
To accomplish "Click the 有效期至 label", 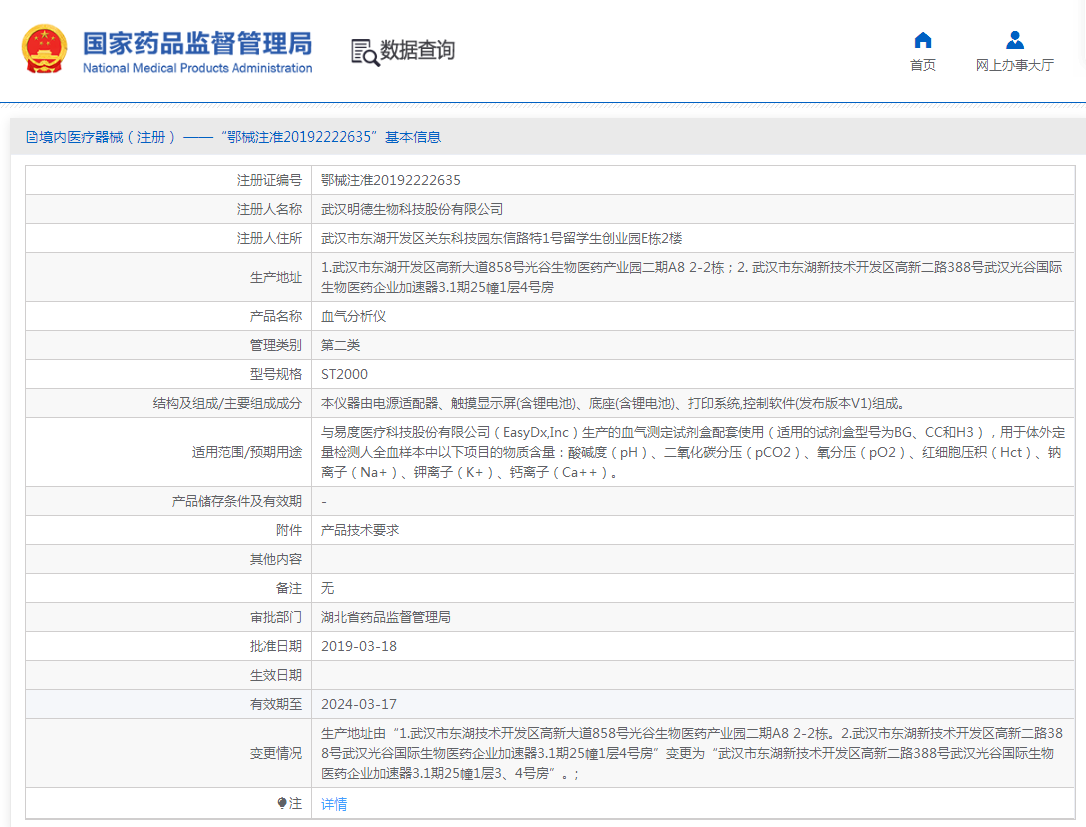I will click(276, 704).
